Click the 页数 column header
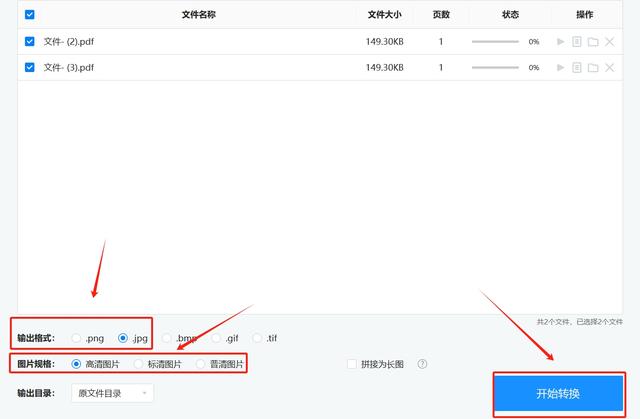 coord(441,15)
